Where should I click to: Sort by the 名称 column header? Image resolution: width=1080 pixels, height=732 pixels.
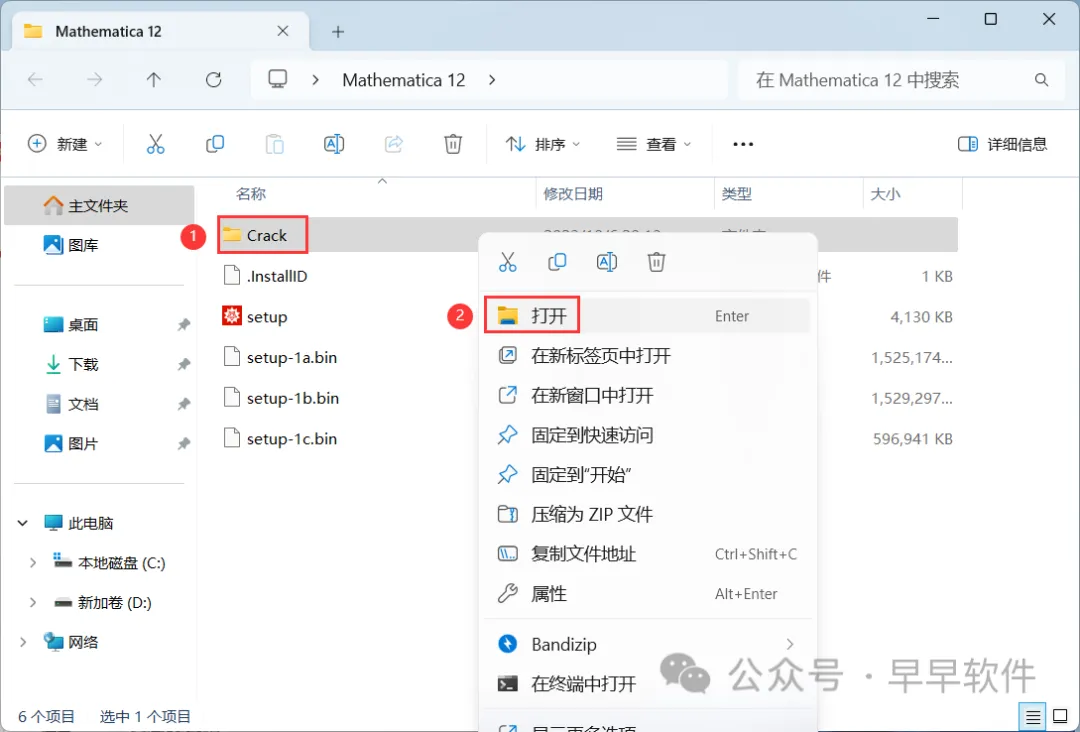tap(251, 194)
